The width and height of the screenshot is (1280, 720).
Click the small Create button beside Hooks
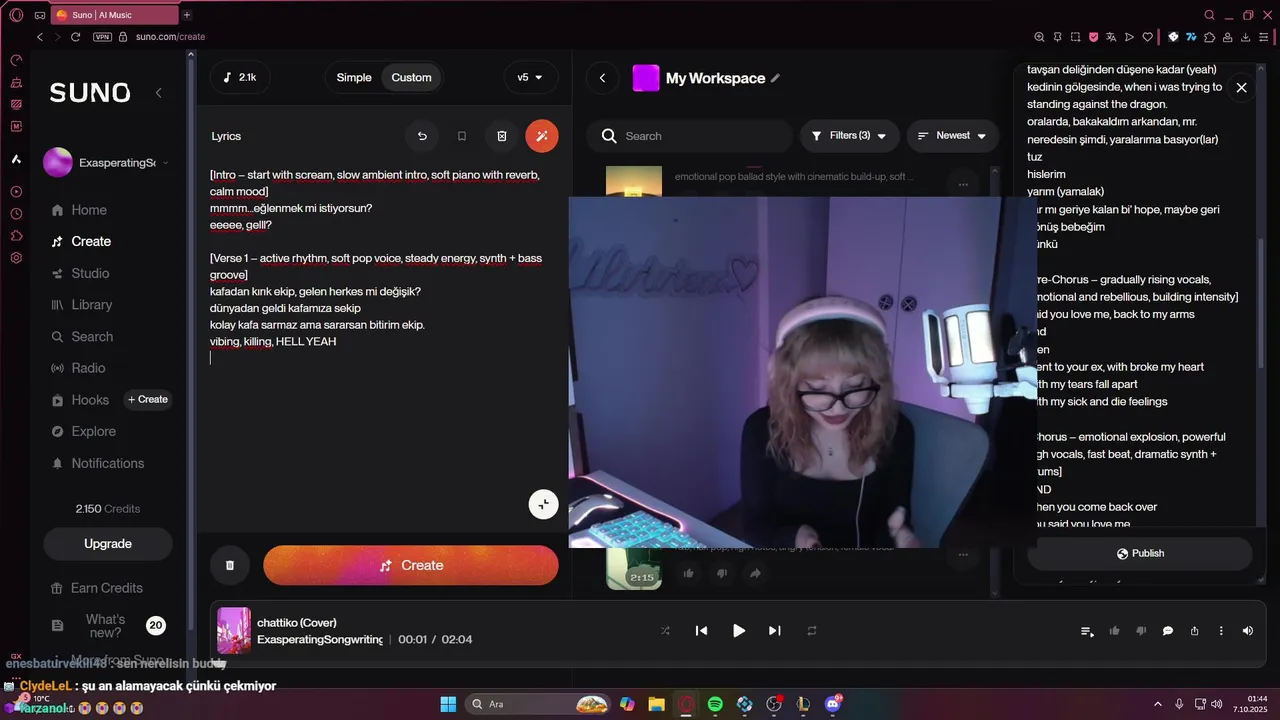click(x=148, y=400)
